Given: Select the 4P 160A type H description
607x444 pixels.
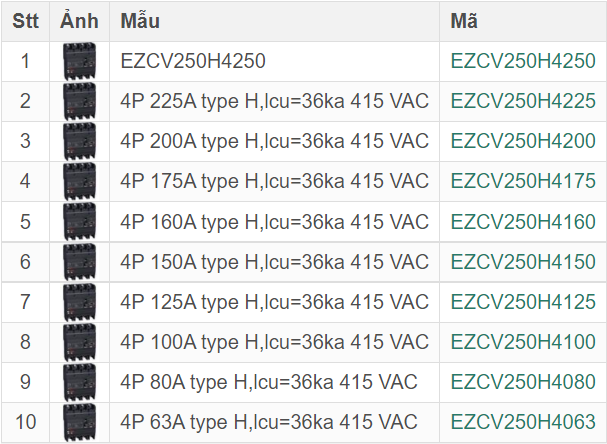Looking at the screenshot, I should 274,222.
